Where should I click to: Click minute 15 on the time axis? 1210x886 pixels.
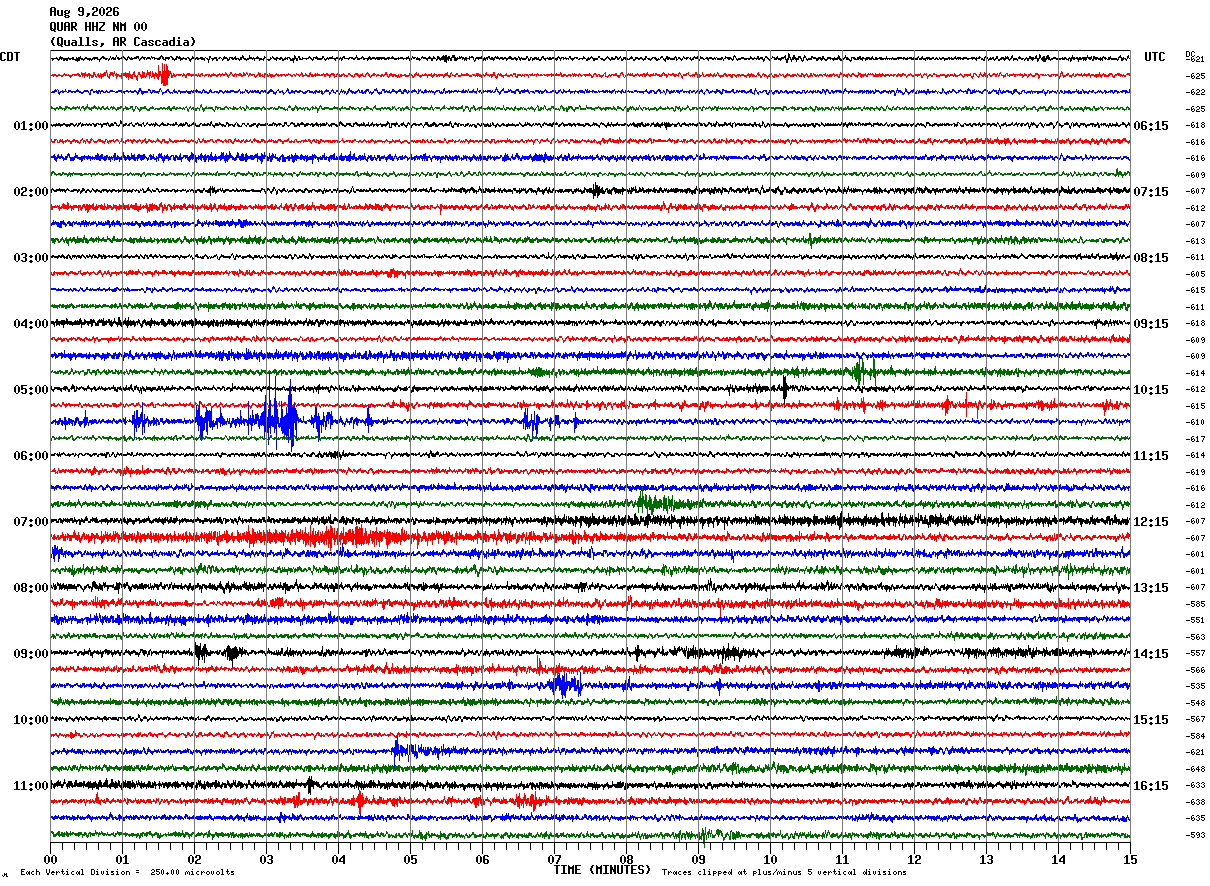1130,859
